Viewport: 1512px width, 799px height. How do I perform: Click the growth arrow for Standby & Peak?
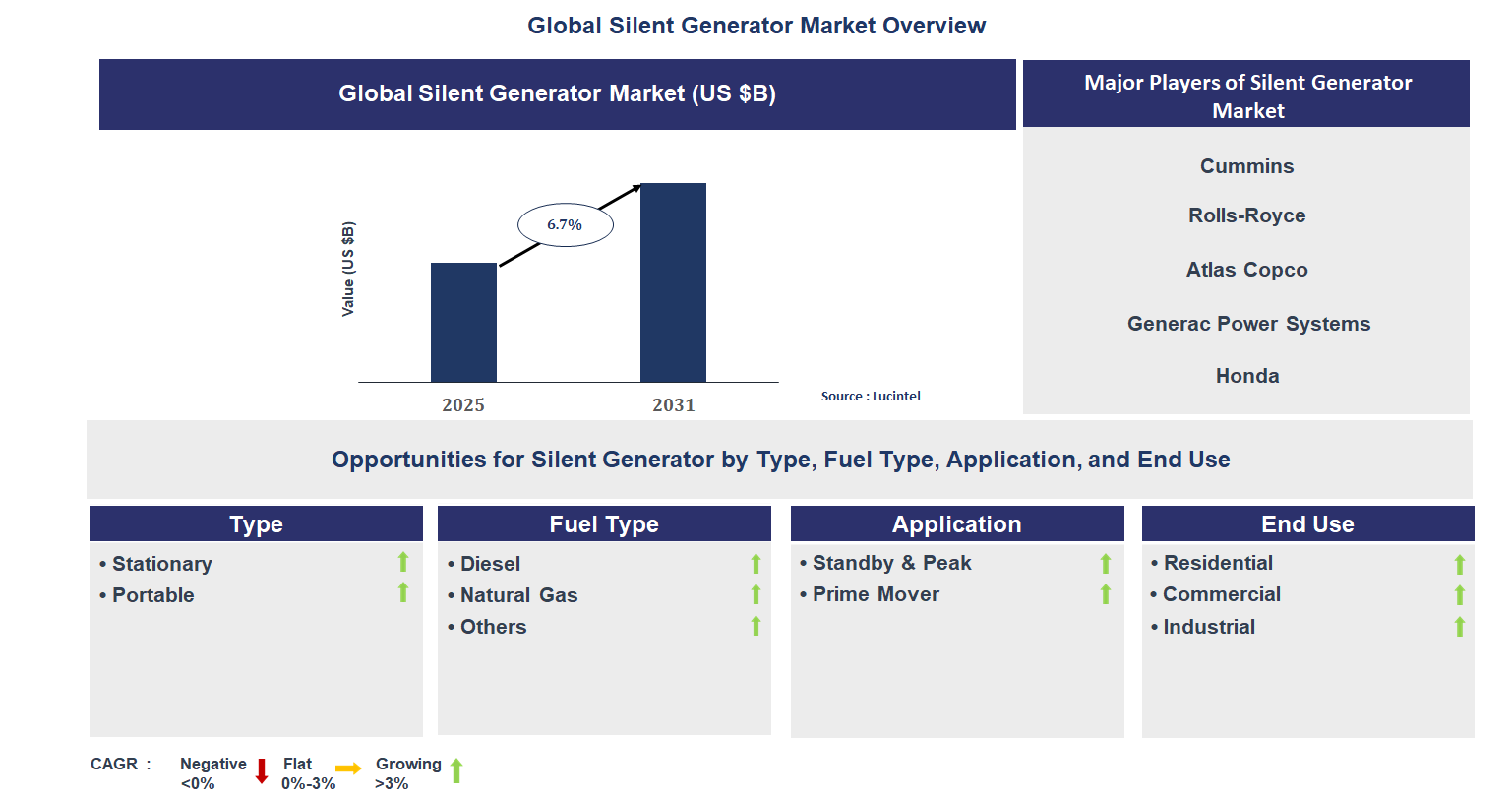coord(1106,562)
